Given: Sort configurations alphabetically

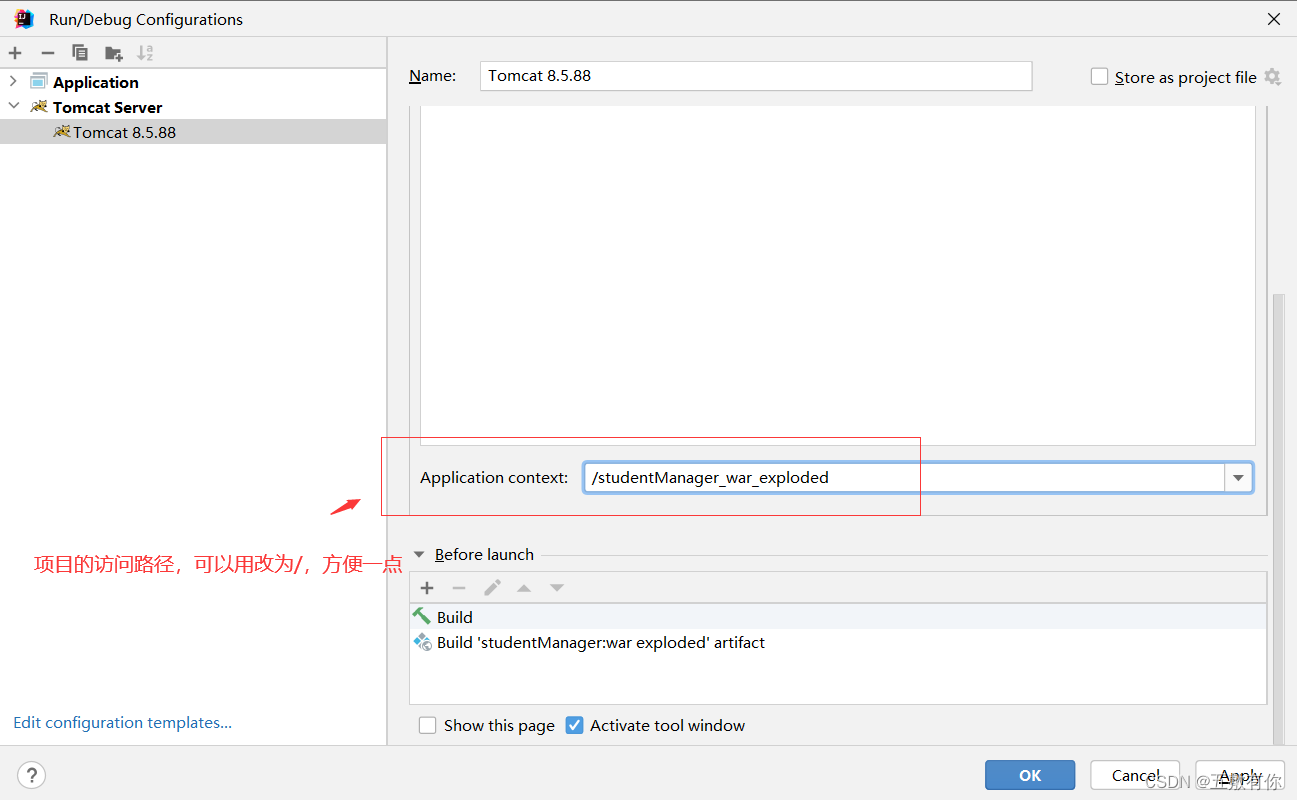Looking at the screenshot, I should click(x=145, y=53).
